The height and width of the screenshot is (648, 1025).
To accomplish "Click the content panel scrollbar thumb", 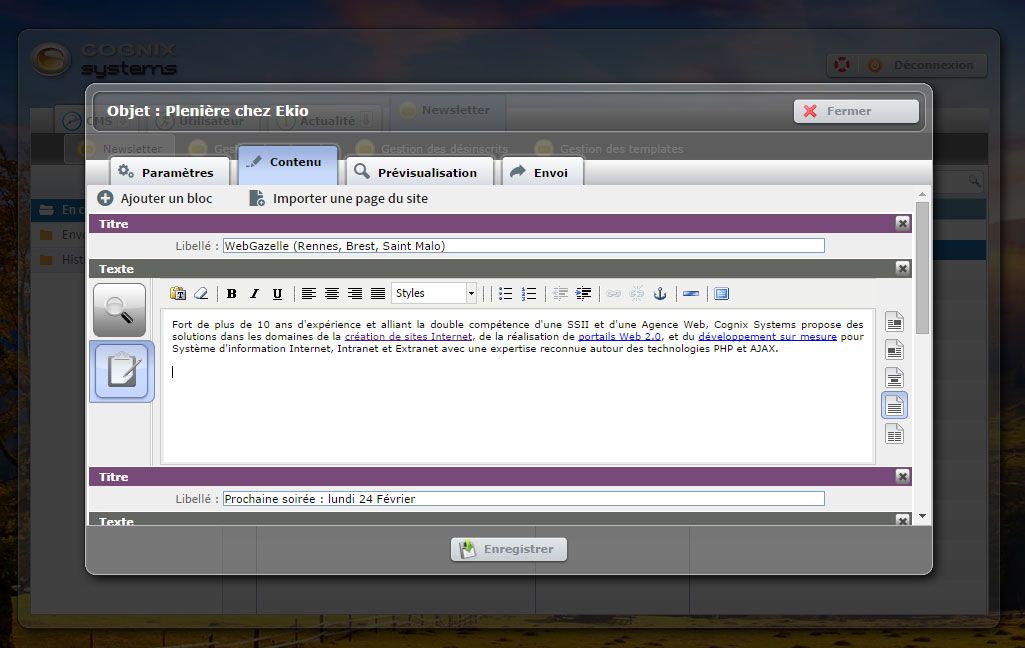I will pyautogui.click(x=922, y=268).
